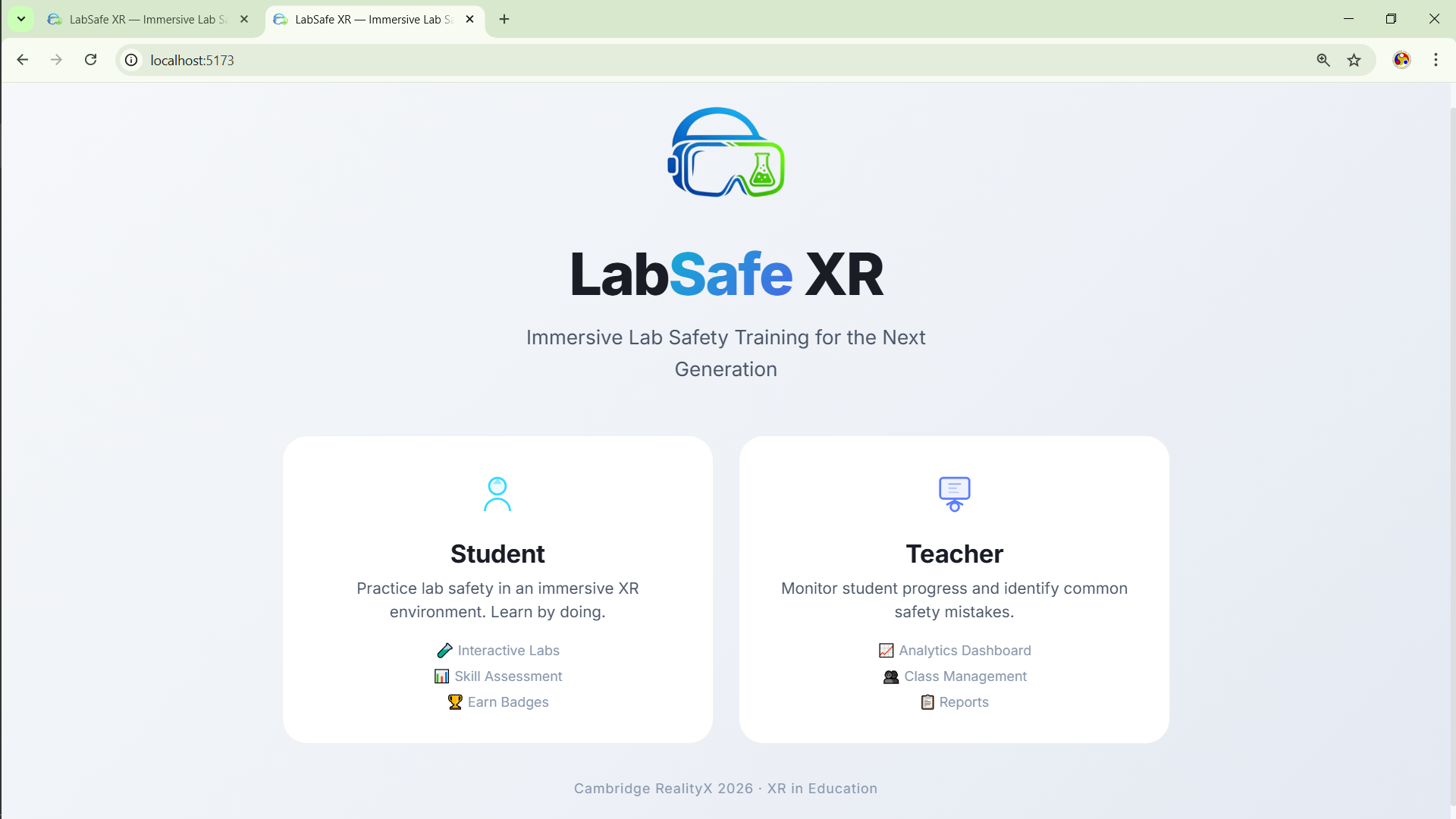The height and width of the screenshot is (819, 1456).
Task: Open the browser profile avatar
Action: click(1401, 60)
